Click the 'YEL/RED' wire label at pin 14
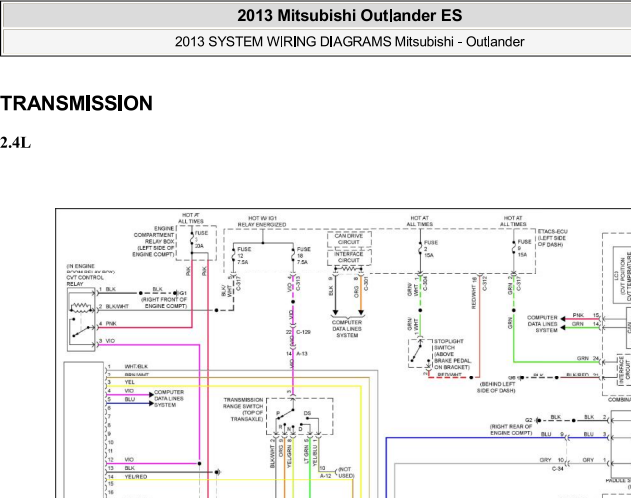Viewport: 631px width, 498px height. coord(136,477)
